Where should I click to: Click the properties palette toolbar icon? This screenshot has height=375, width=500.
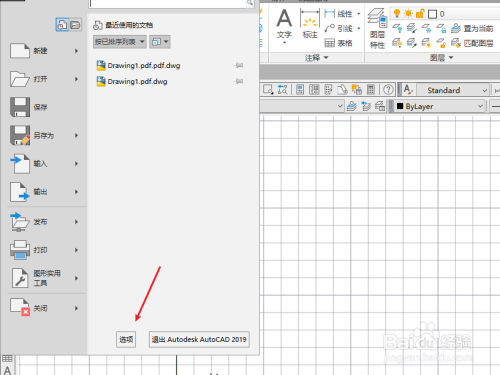300,90
